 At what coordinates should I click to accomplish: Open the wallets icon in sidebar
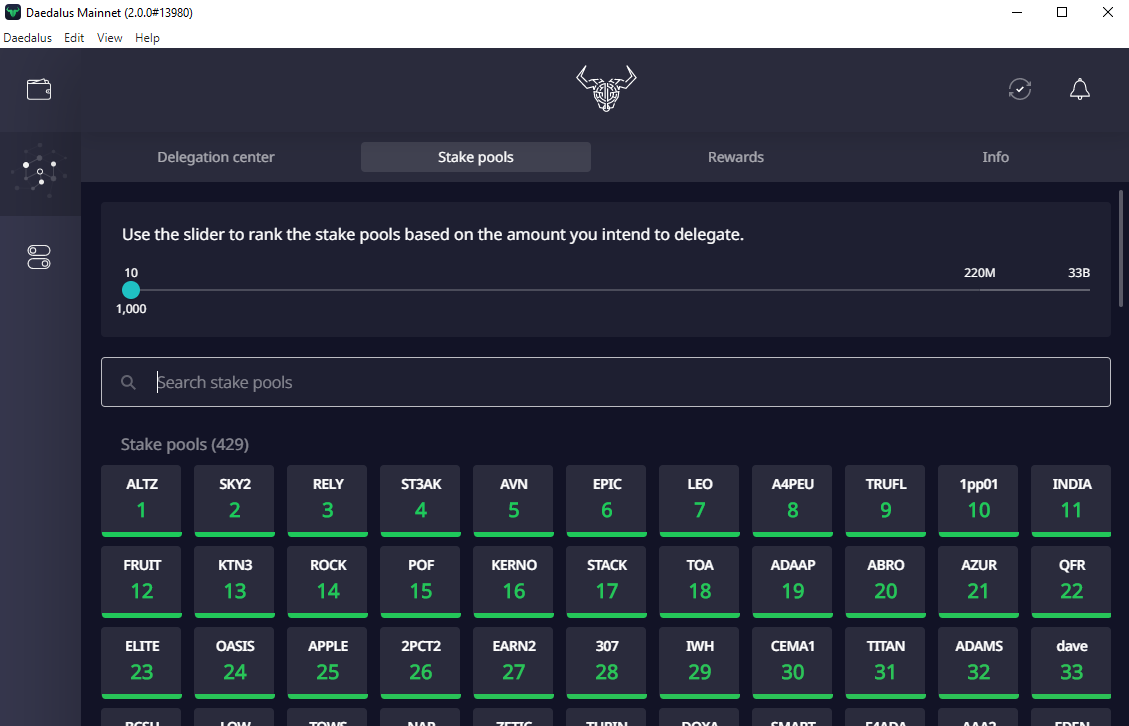click(39, 89)
